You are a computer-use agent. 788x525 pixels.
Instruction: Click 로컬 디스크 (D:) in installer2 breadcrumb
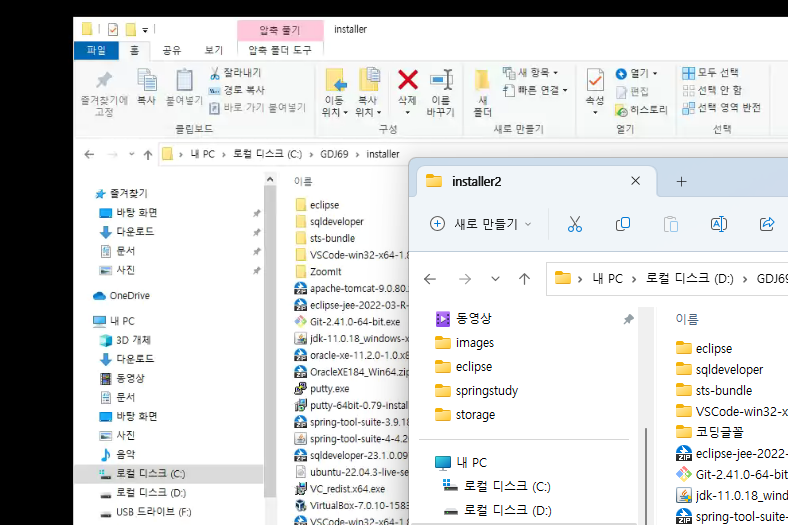point(690,279)
